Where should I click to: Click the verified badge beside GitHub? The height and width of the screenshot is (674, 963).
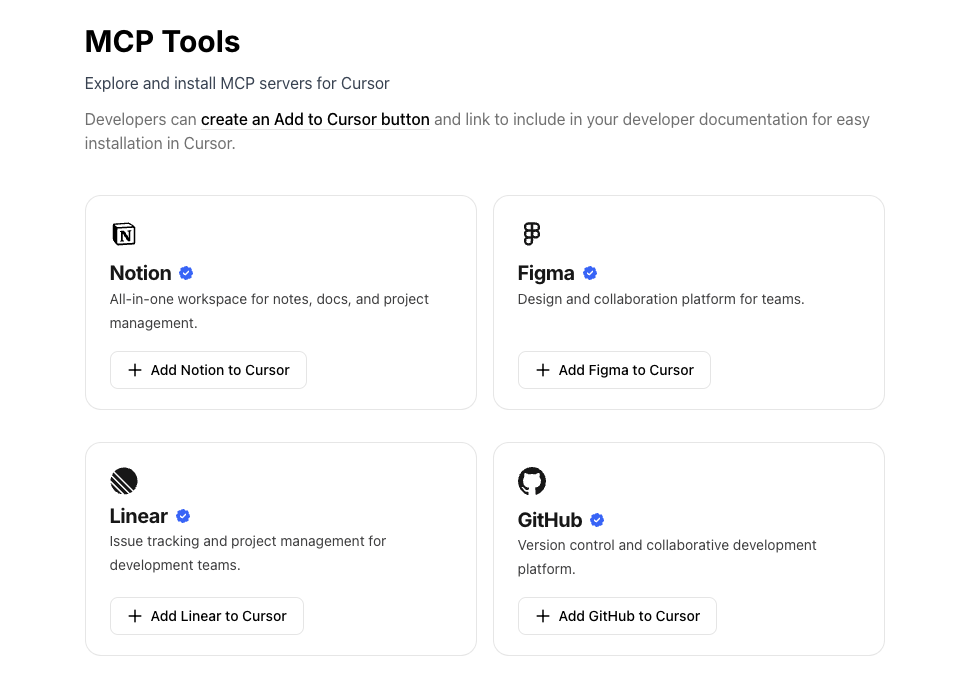click(x=597, y=520)
